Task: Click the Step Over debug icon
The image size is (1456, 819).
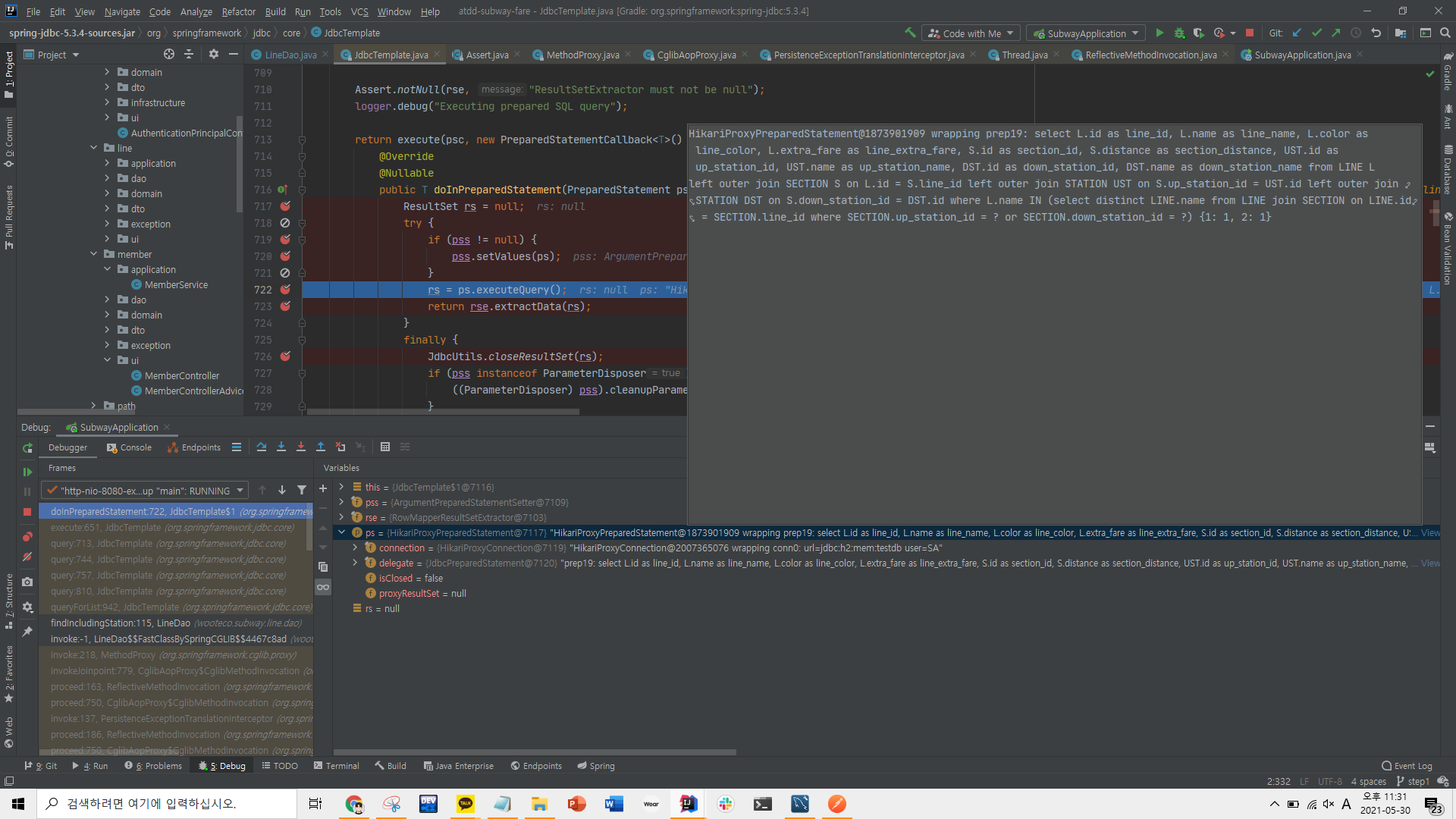Action: click(262, 447)
